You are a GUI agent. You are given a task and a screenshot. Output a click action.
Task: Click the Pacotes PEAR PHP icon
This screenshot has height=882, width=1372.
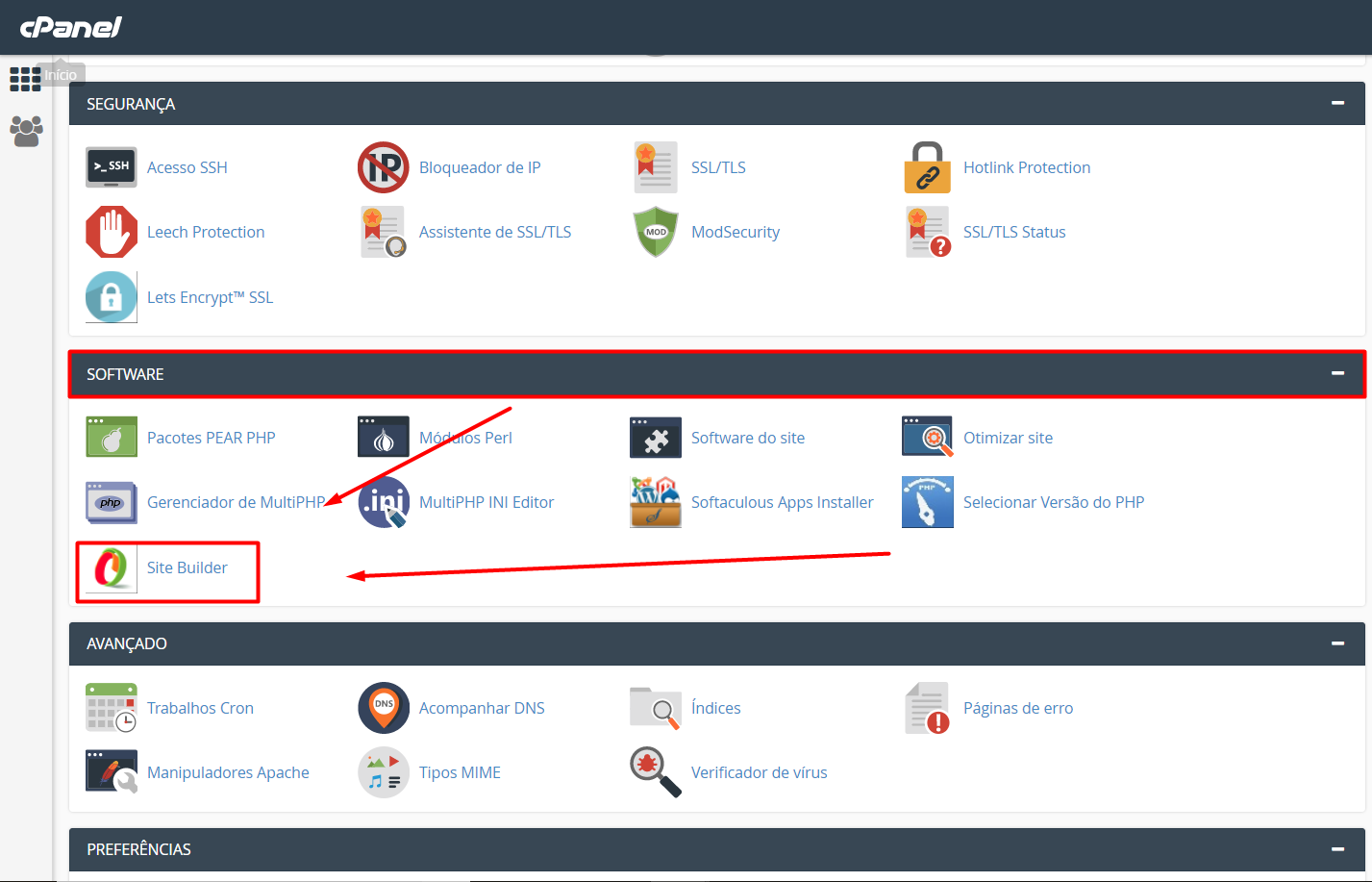tap(112, 438)
